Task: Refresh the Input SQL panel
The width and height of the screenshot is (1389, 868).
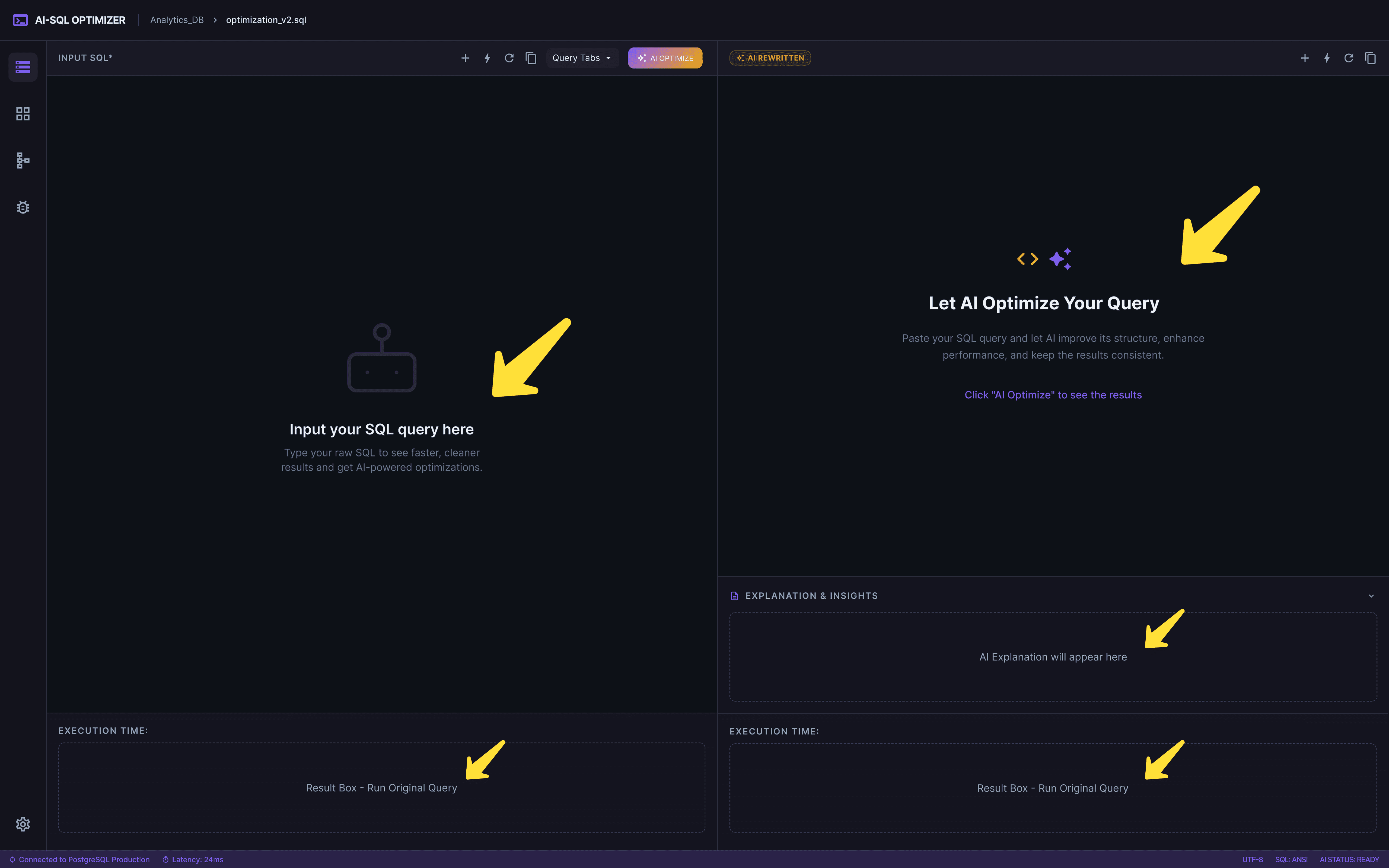Action: click(x=509, y=58)
